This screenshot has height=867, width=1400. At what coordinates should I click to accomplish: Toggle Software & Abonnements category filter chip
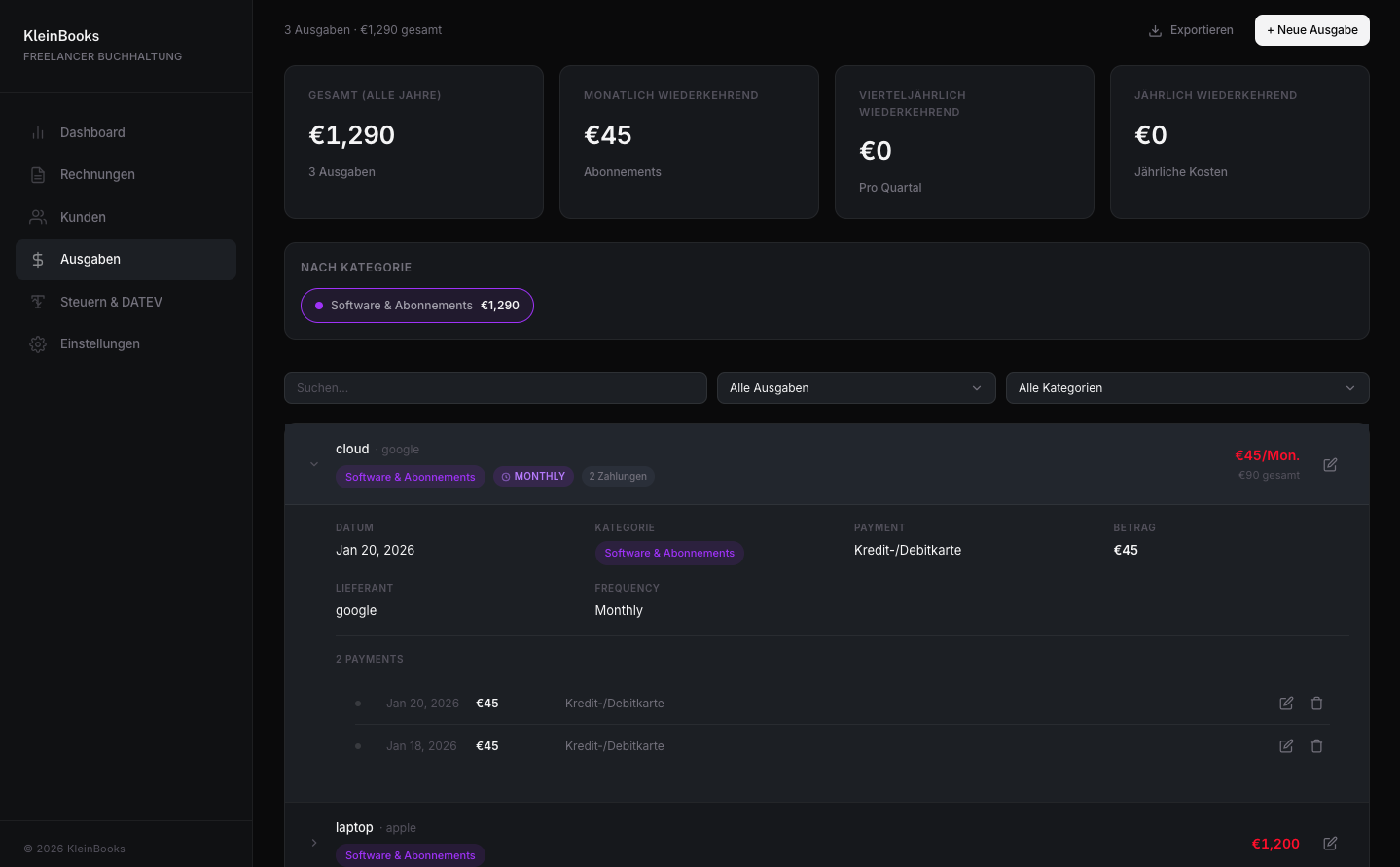click(x=416, y=306)
